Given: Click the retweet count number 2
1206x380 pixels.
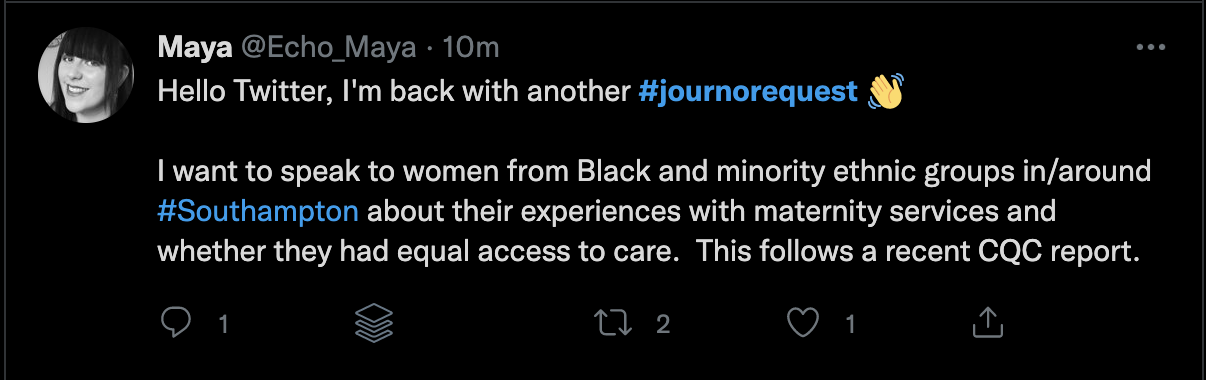Looking at the screenshot, I should coord(661,323).
